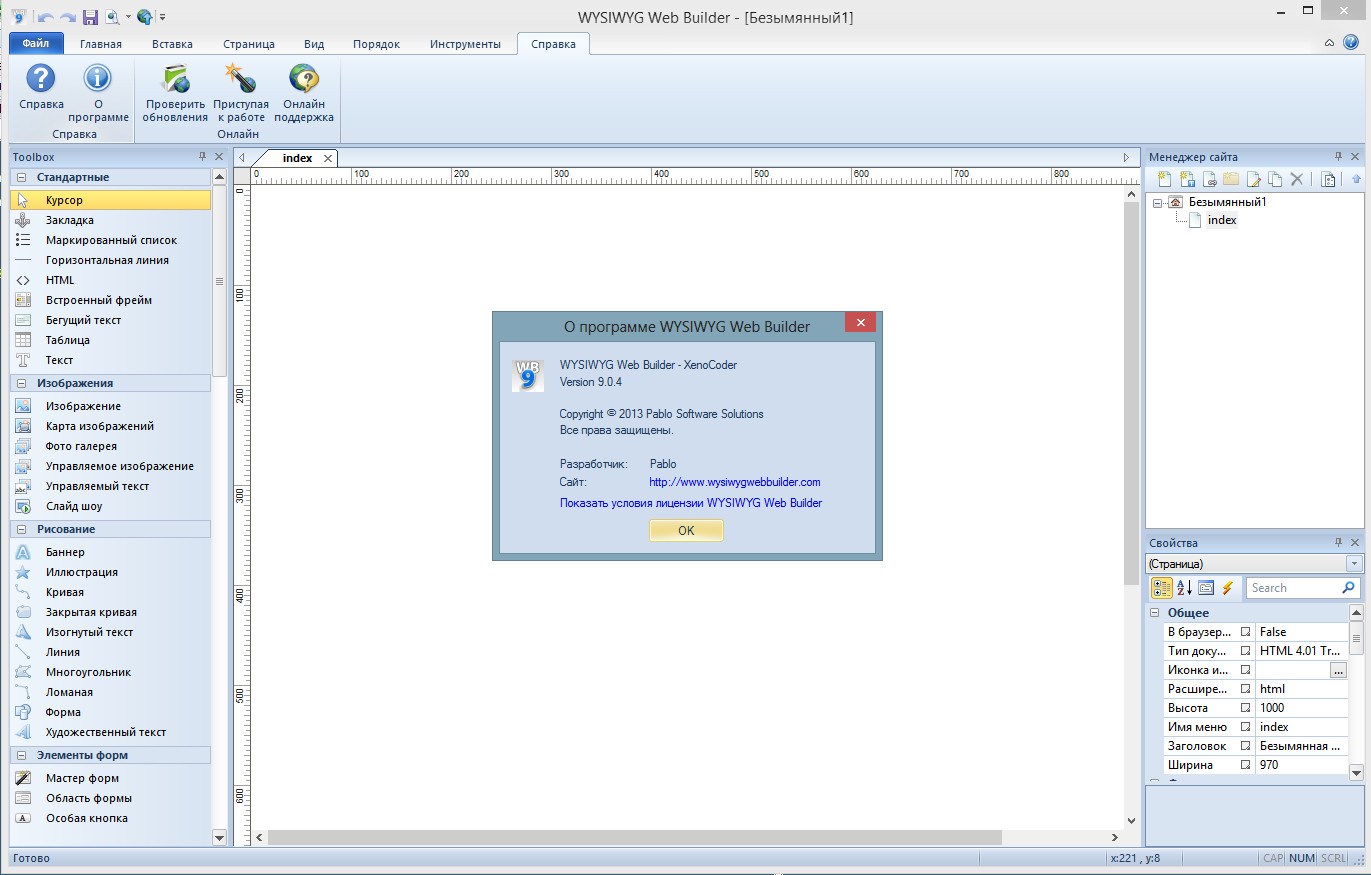Delete the page with the X icon in Site Manager toolbar
This screenshot has height=875, width=1371.
1297,179
